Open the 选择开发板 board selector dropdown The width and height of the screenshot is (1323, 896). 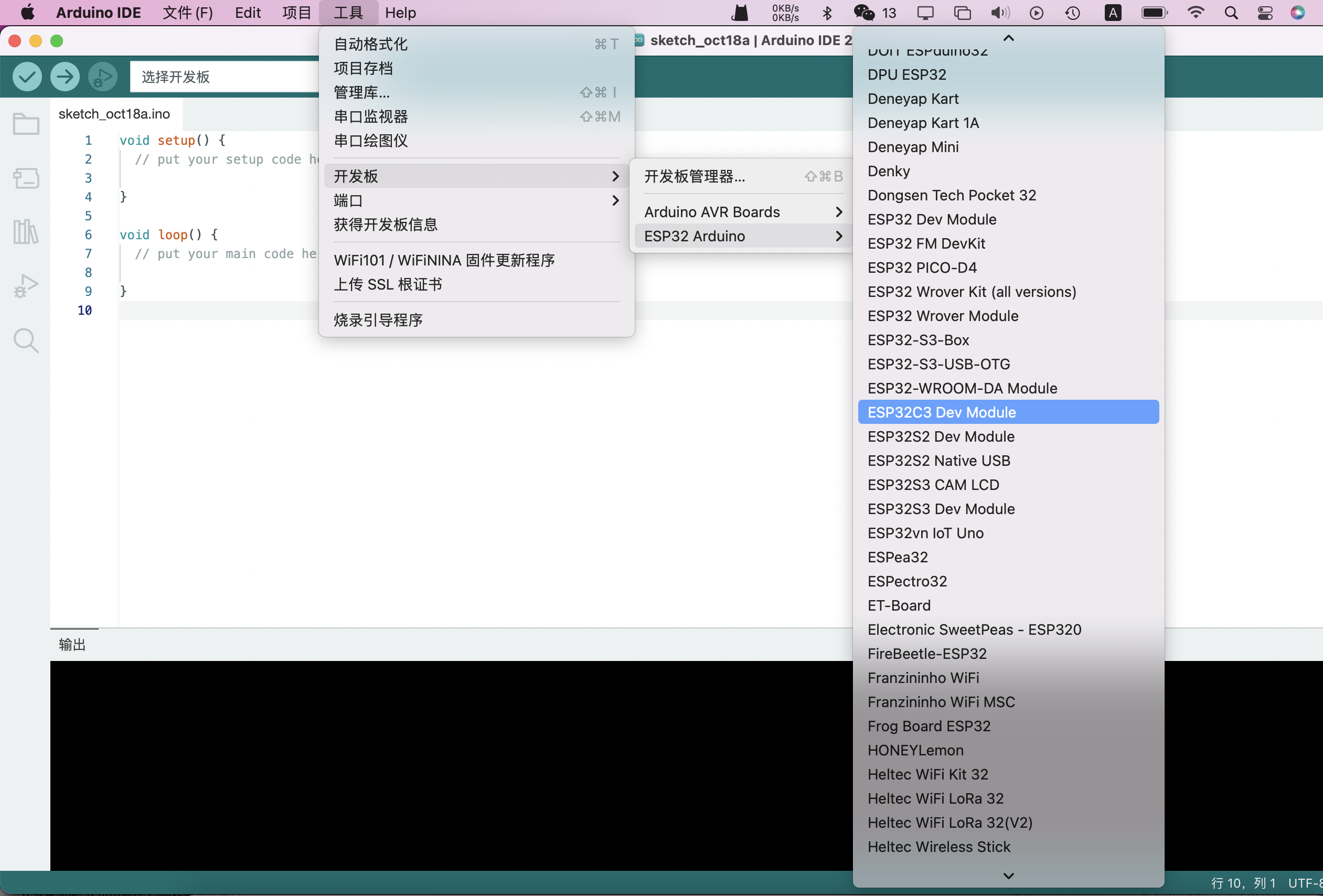coord(223,77)
